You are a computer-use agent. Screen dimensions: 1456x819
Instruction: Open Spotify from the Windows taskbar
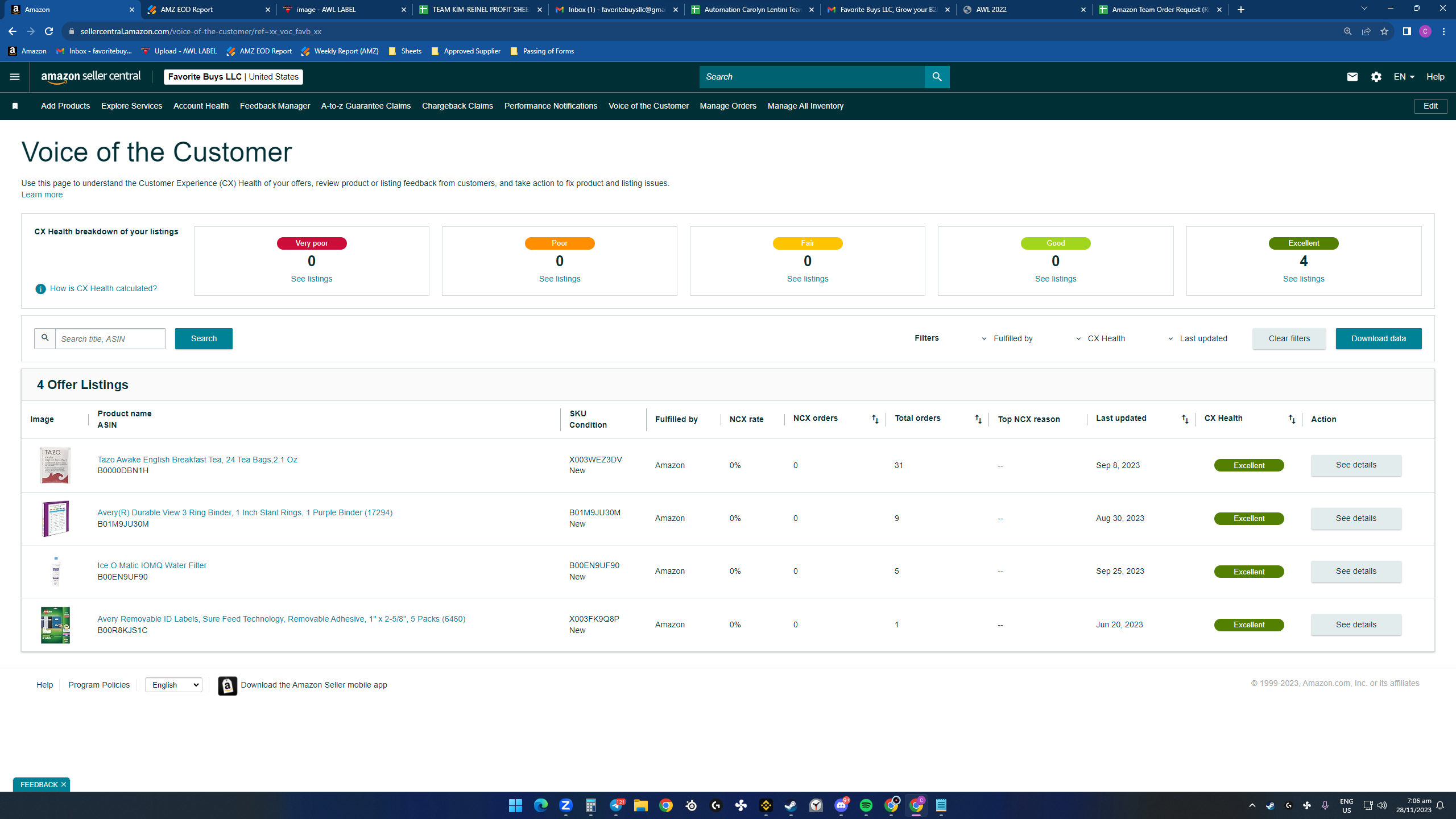tap(866, 805)
